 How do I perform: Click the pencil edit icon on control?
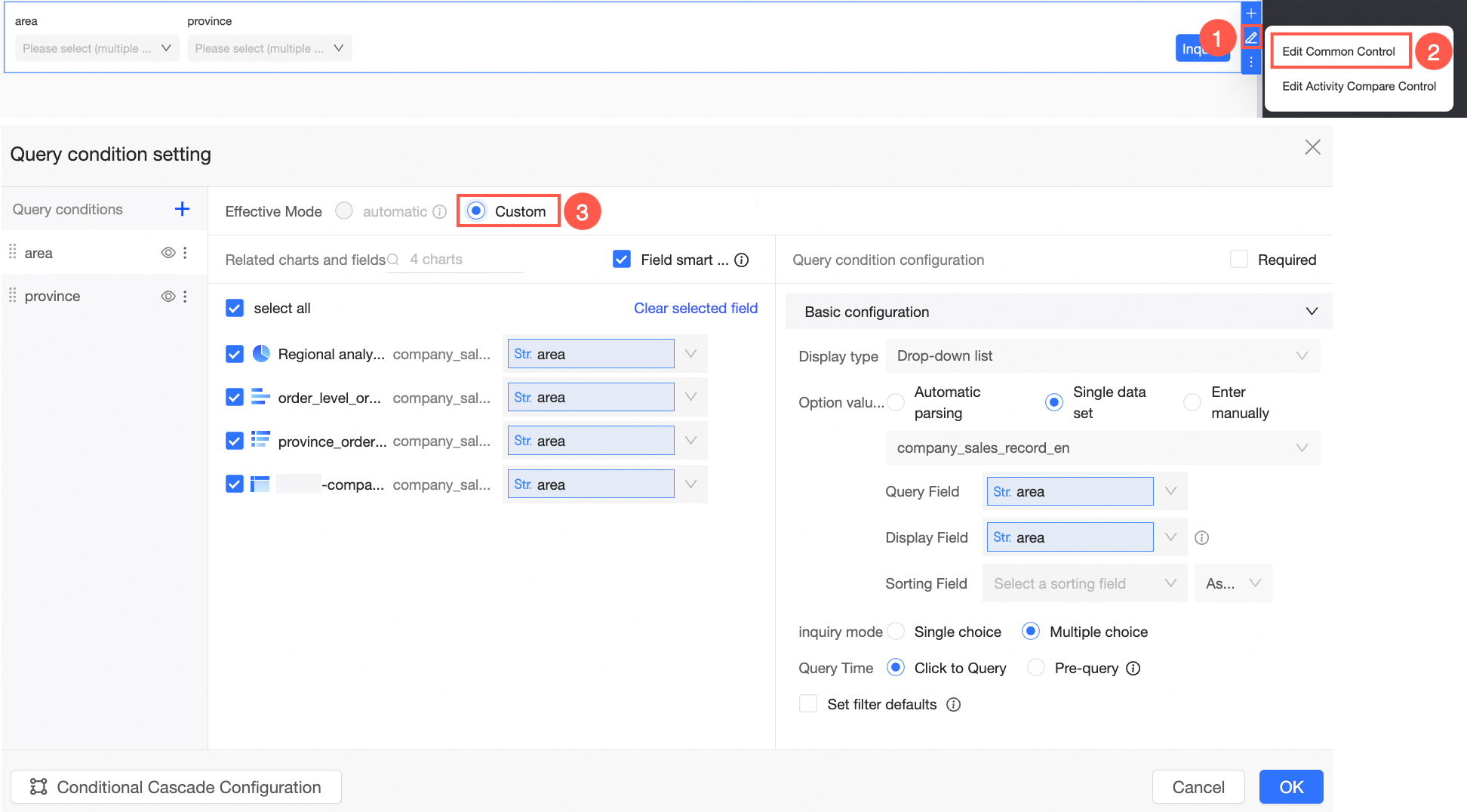(1251, 38)
